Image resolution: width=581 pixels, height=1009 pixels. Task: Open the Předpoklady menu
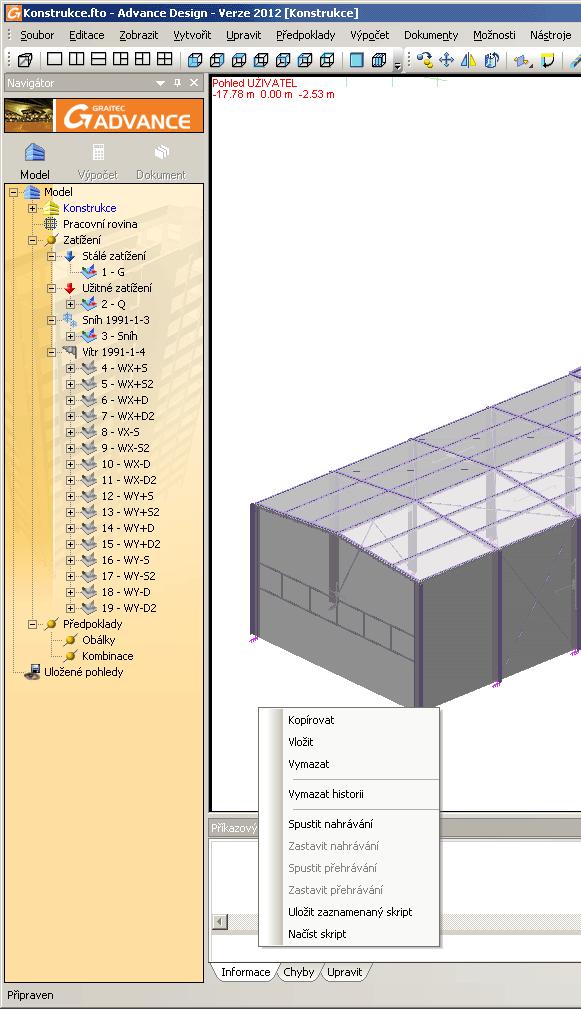pos(306,35)
